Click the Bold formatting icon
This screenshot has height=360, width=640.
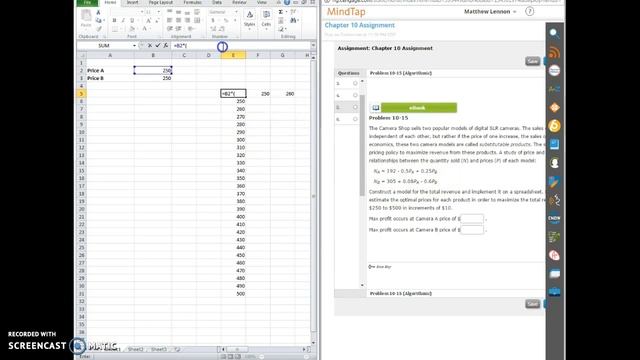pyautogui.click(x=114, y=20)
